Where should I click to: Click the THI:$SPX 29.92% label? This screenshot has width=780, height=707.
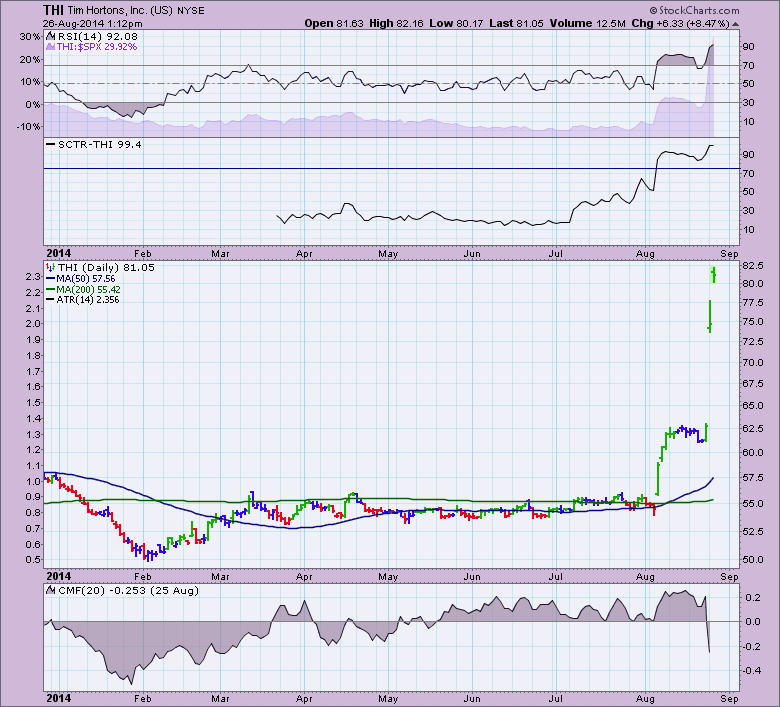[97, 47]
